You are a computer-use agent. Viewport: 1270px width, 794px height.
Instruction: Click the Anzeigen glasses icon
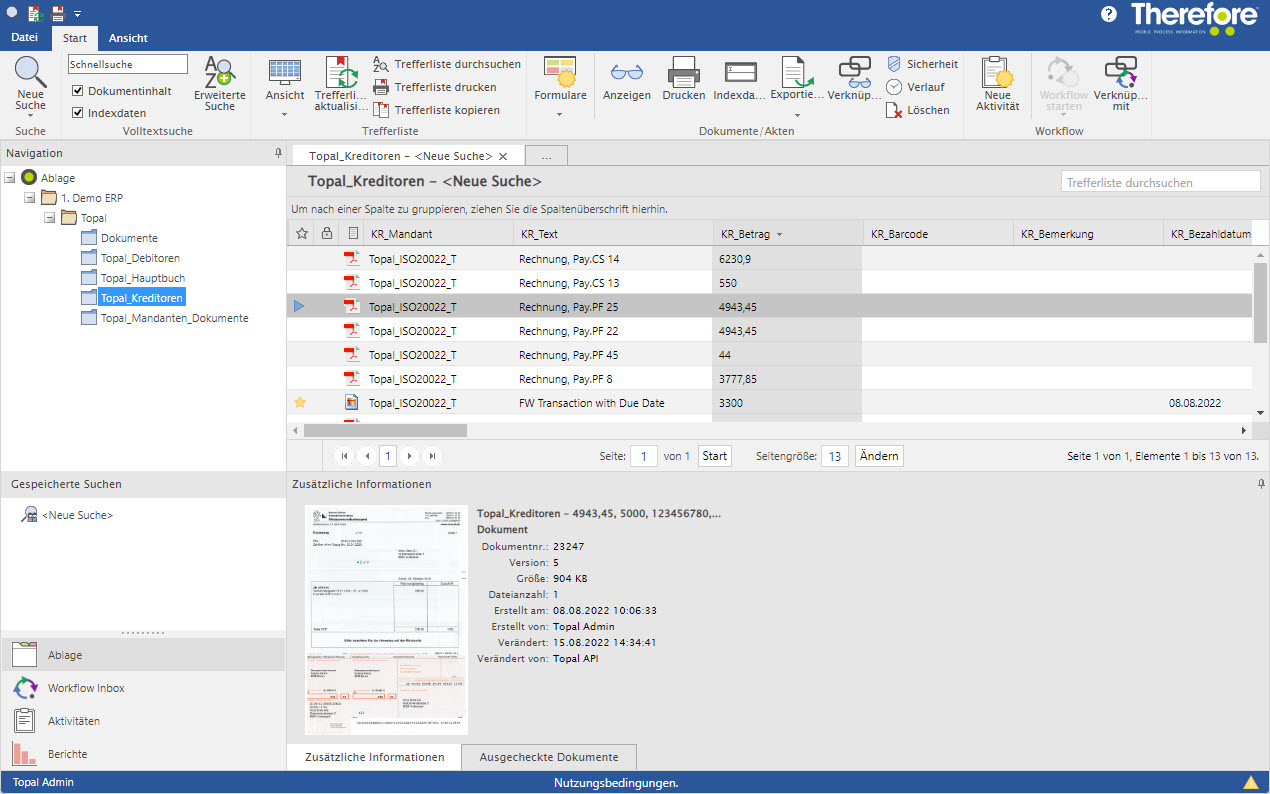coord(626,72)
